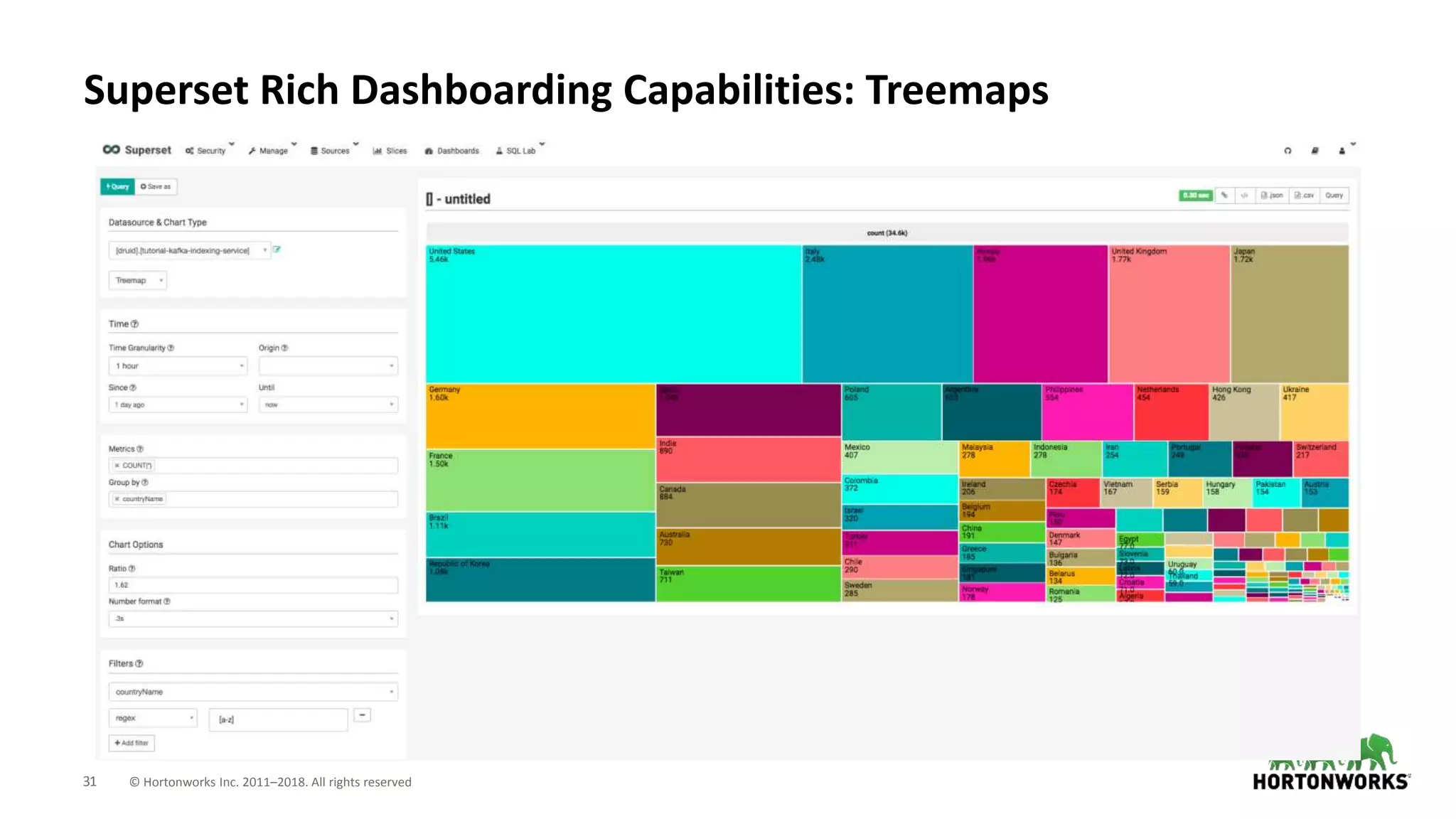Click the edit datasource icon

click(x=277, y=250)
